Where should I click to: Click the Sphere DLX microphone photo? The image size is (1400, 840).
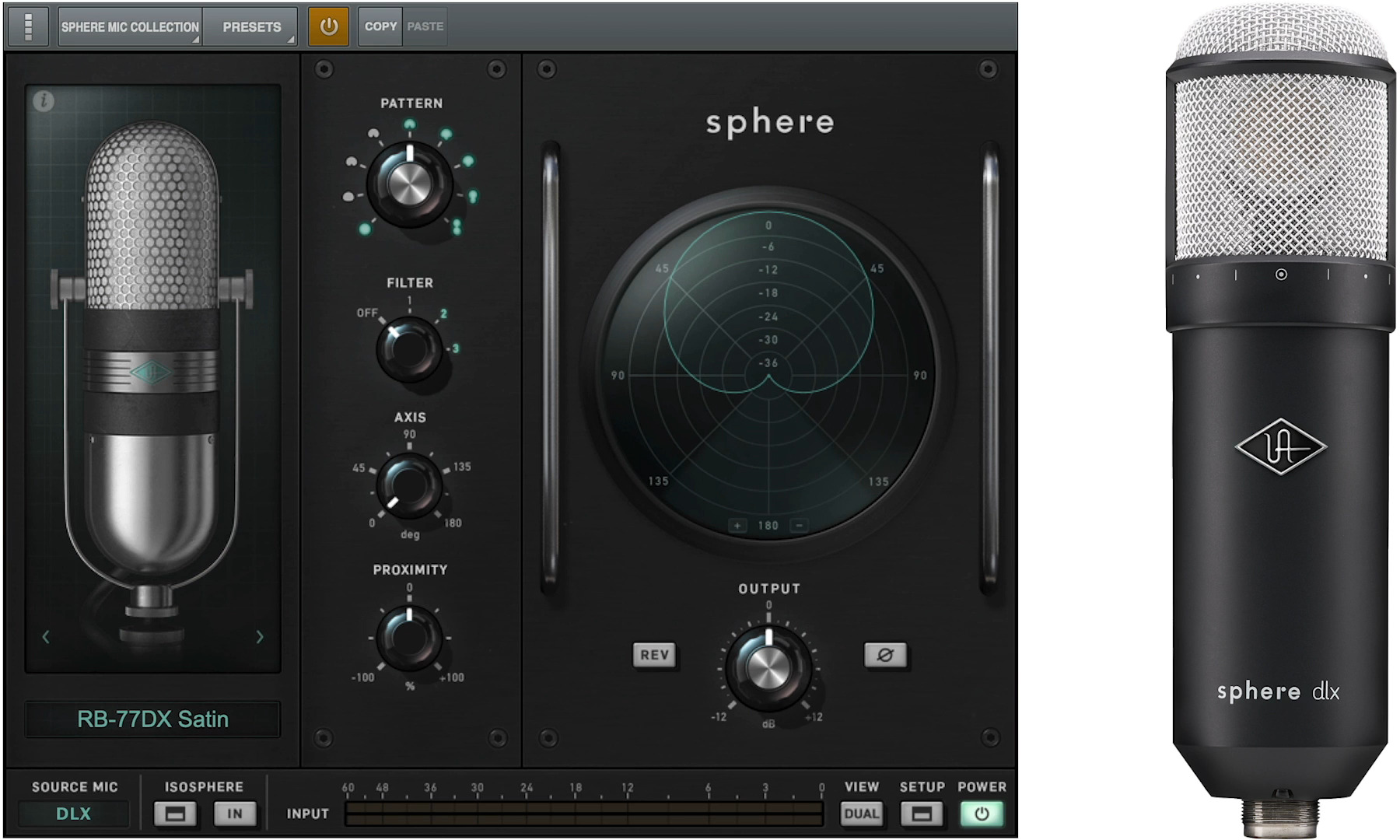point(1281,420)
